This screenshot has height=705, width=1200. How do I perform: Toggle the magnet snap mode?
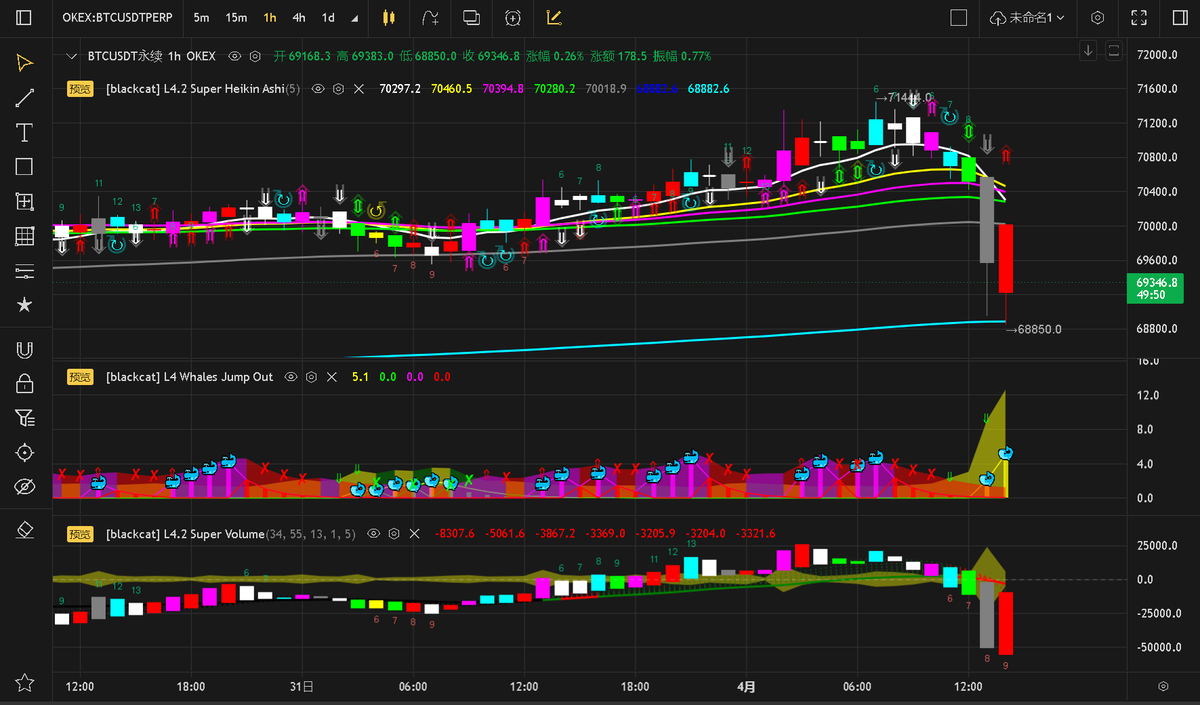click(x=25, y=349)
